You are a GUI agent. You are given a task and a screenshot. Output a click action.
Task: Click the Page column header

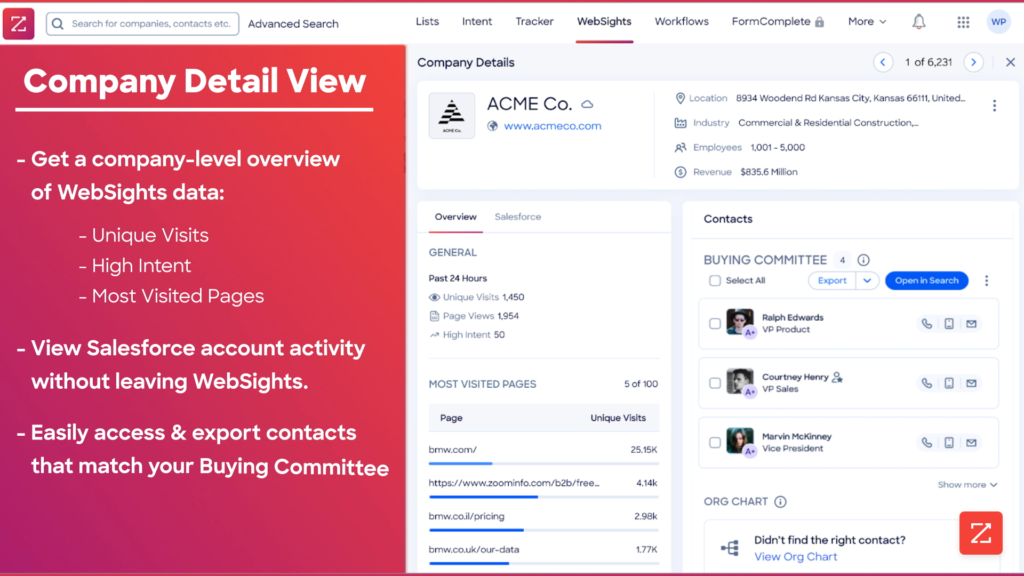451,418
